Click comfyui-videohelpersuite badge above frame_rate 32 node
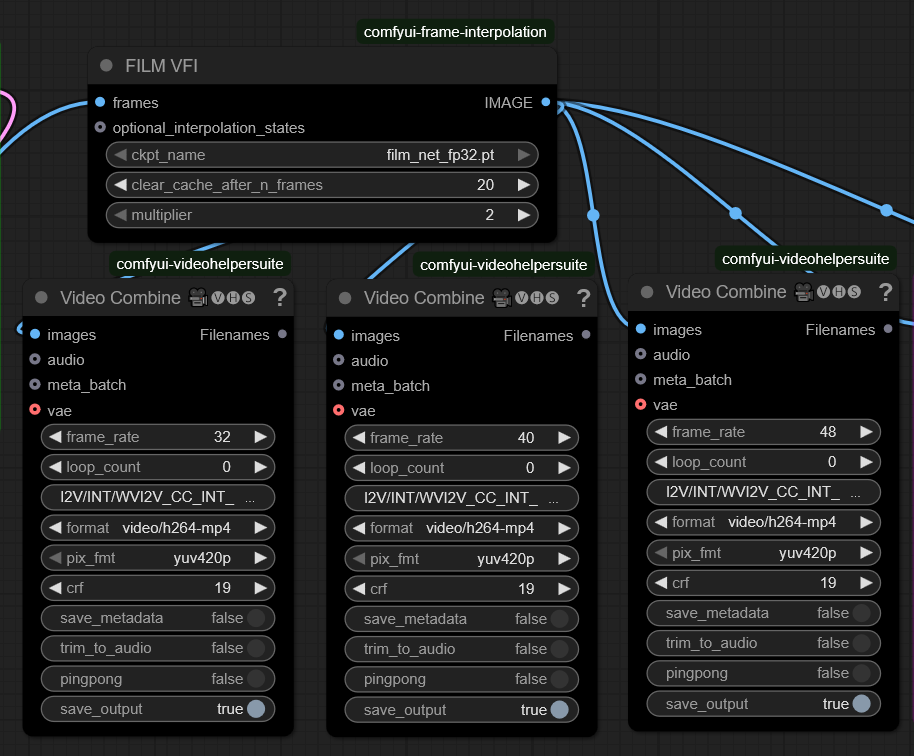The height and width of the screenshot is (756, 914). 200,263
